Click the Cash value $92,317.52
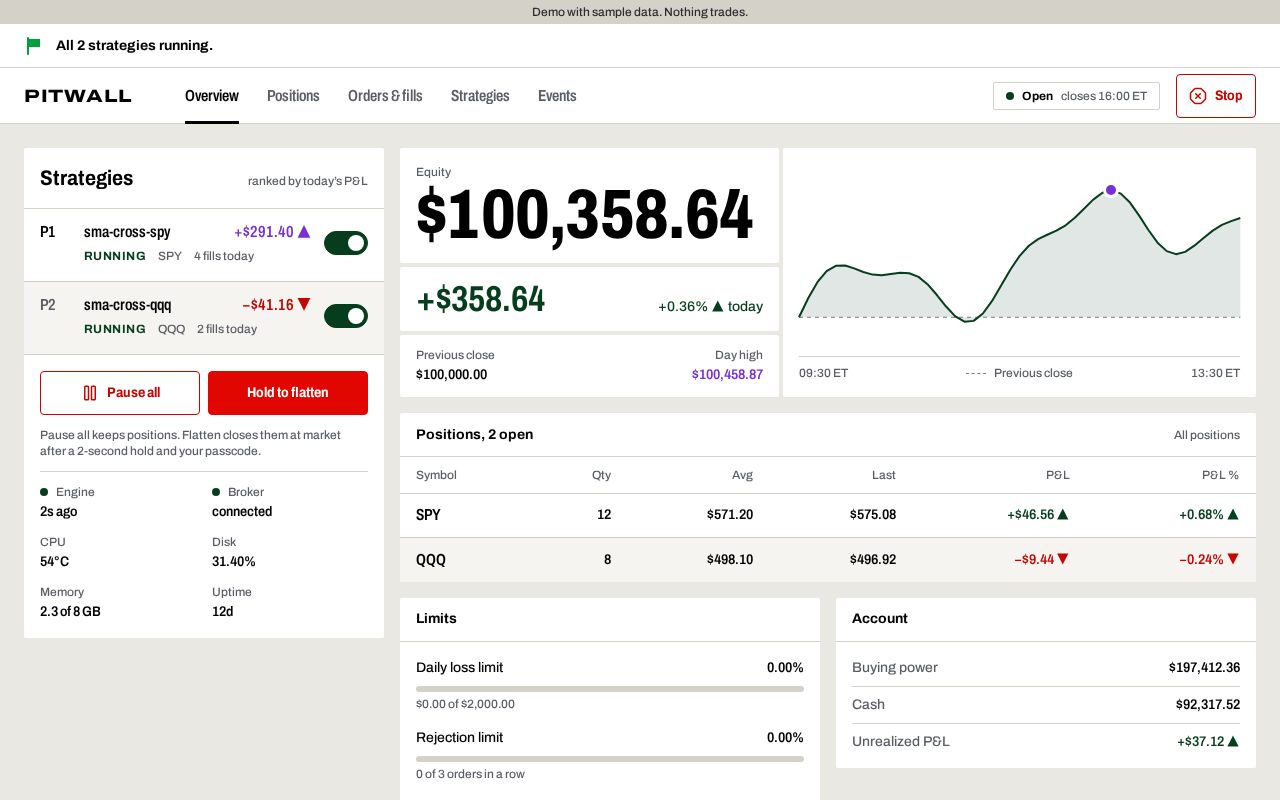This screenshot has width=1280, height=800. (x=1208, y=704)
